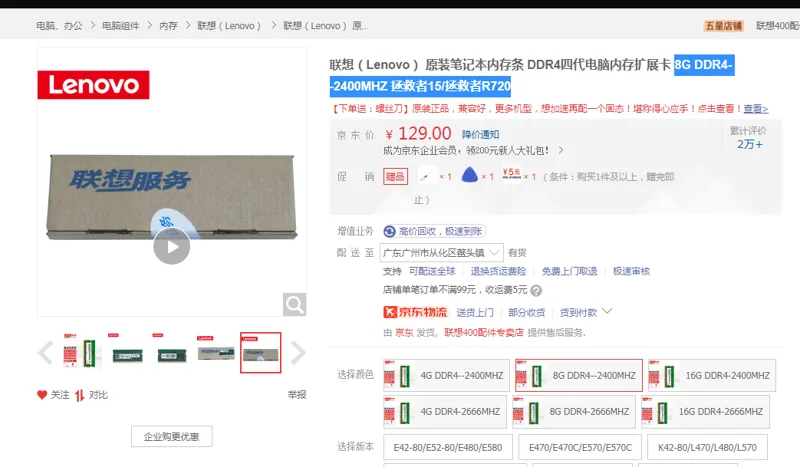Open the delivery address dropdown

click(x=442, y=253)
